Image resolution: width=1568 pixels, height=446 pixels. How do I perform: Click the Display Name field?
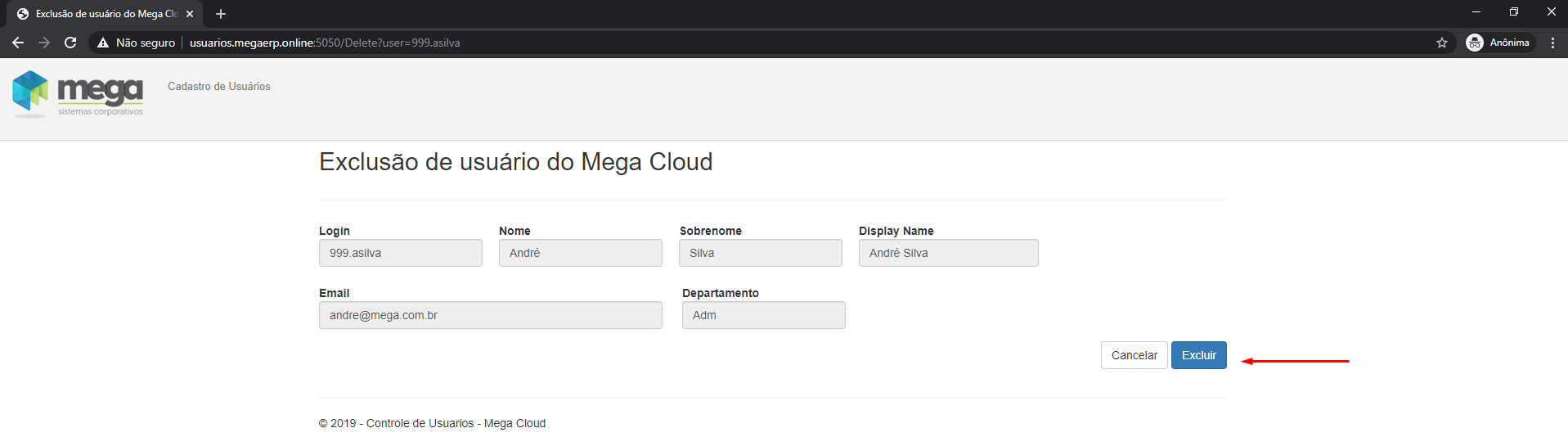click(948, 253)
